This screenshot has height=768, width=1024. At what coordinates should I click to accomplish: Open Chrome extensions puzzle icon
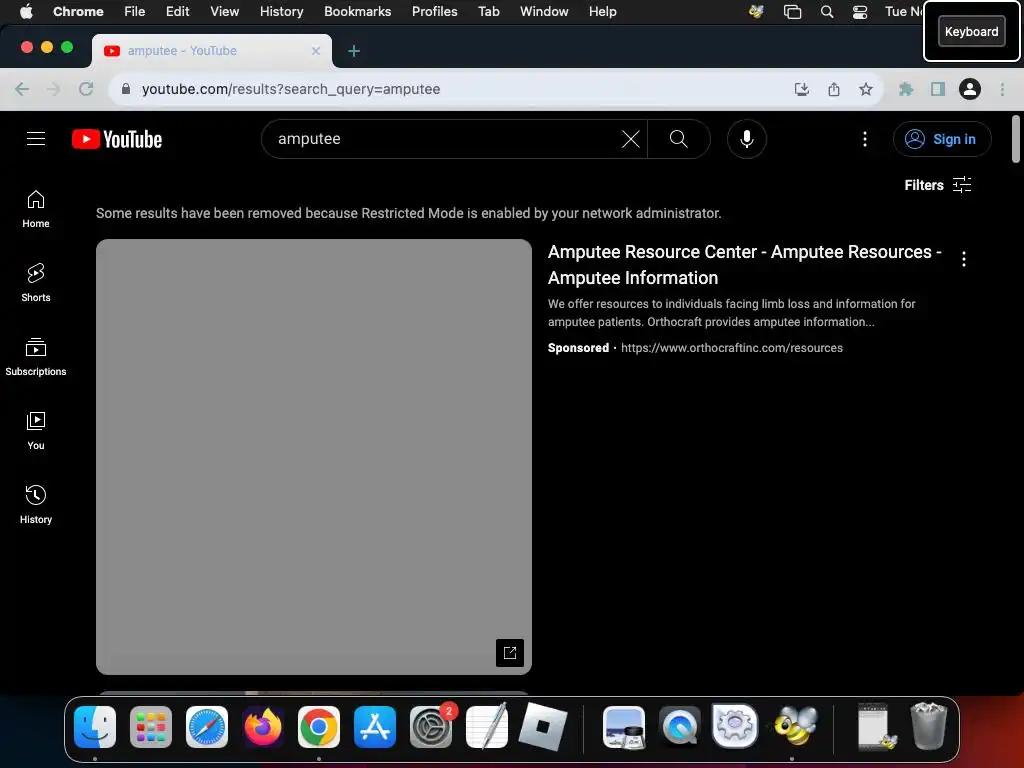pos(905,89)
